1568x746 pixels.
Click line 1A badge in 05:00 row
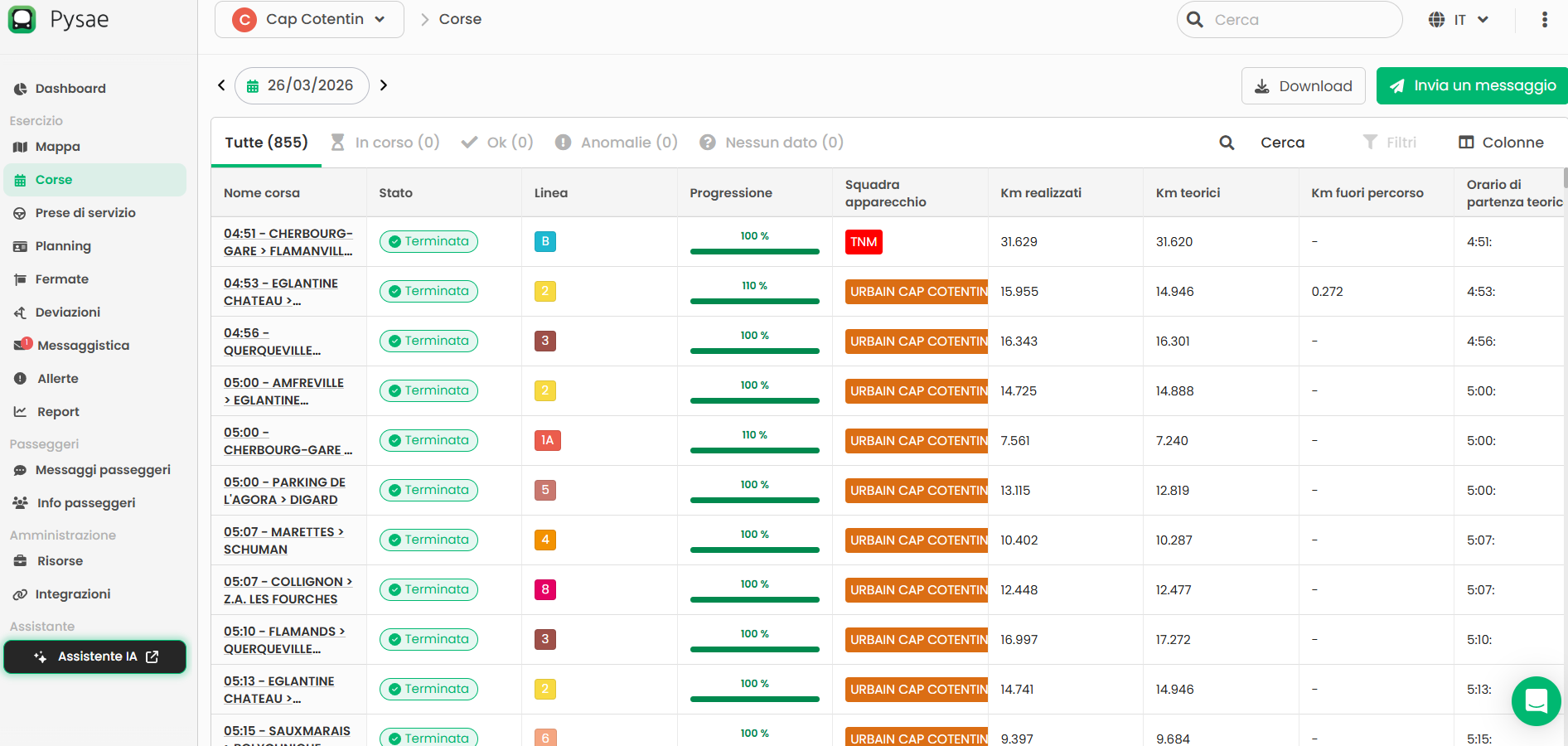click(x=548, y=440)
